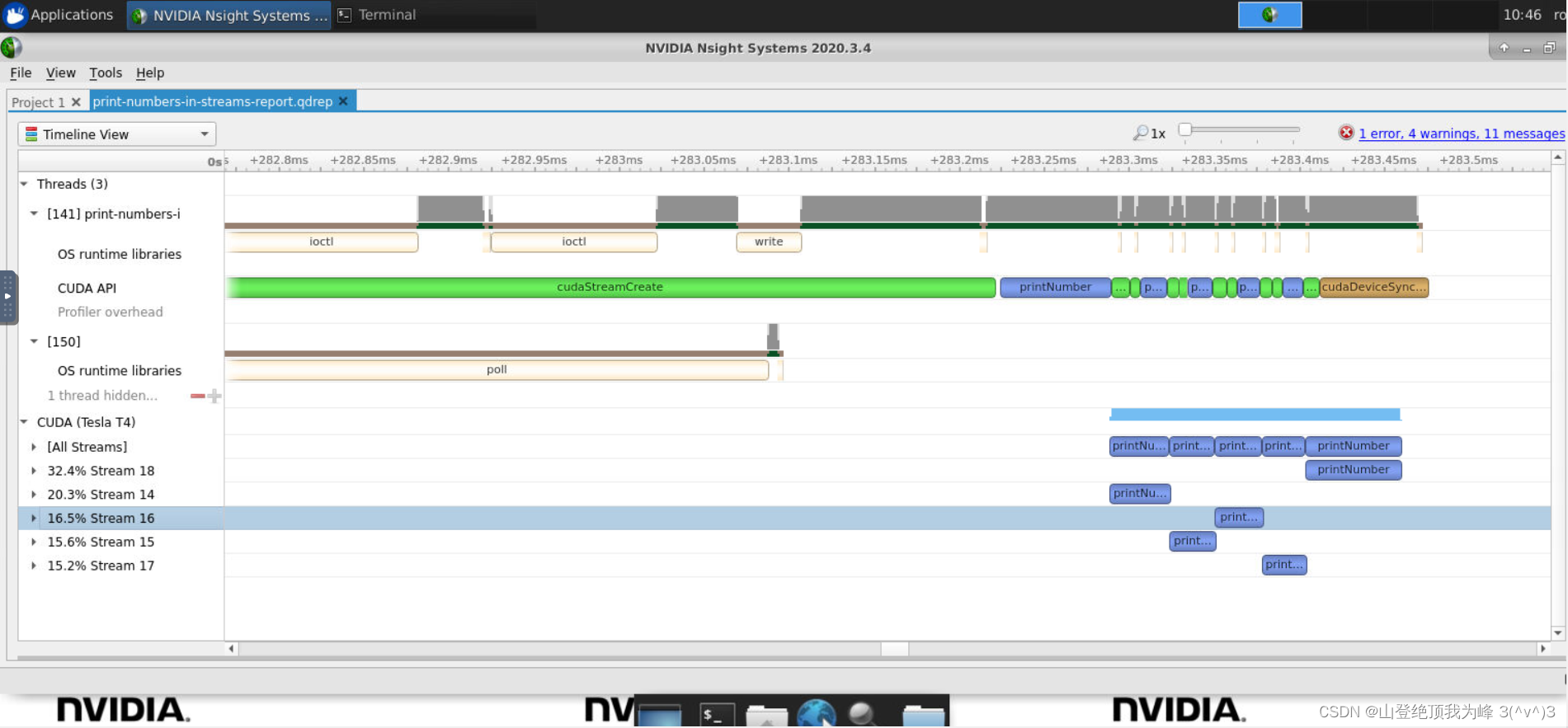Click NVIDIA Nsight Systems taskbar entry
1568x728 pixels.
click(229, 15)
